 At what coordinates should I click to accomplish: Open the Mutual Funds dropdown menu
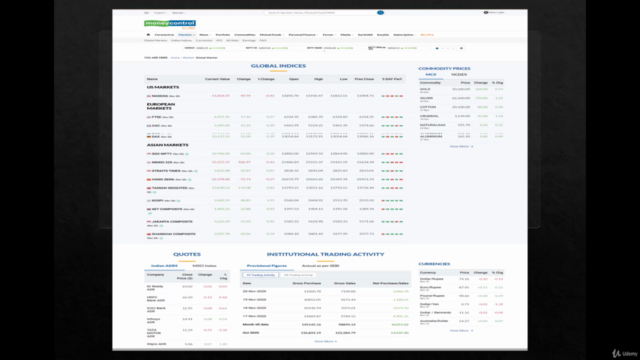pos(271,35)
